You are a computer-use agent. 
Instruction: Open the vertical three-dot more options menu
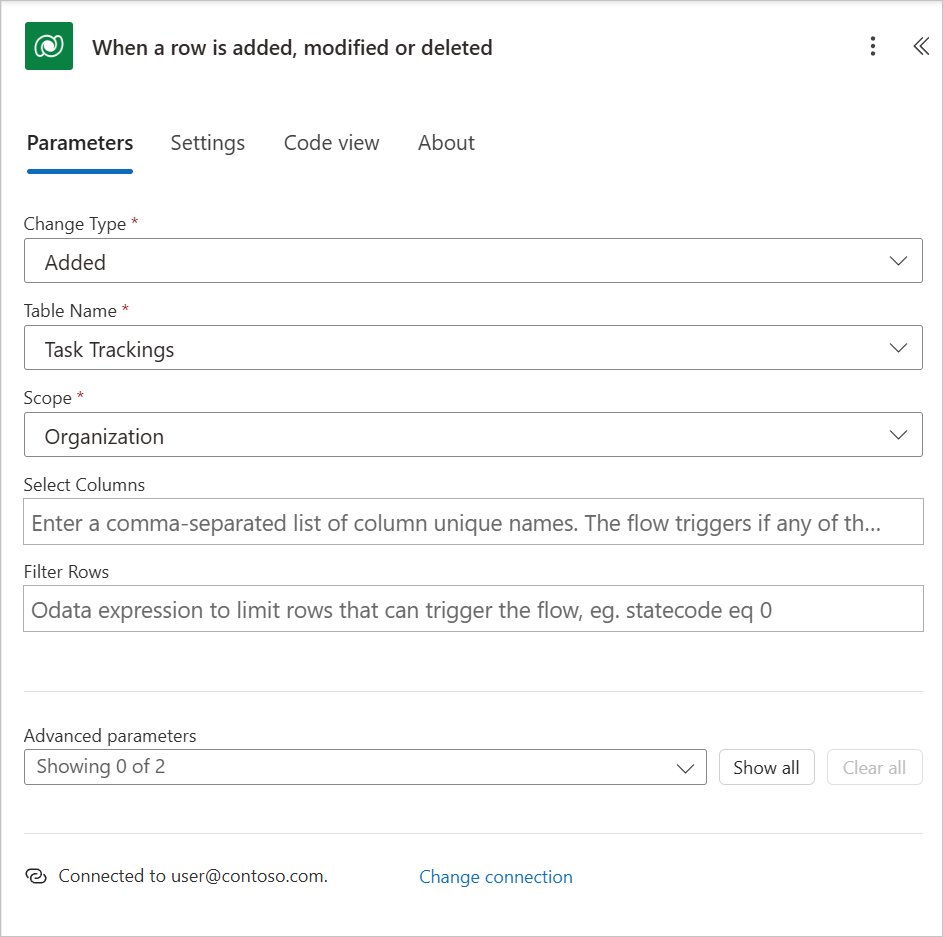873,46
